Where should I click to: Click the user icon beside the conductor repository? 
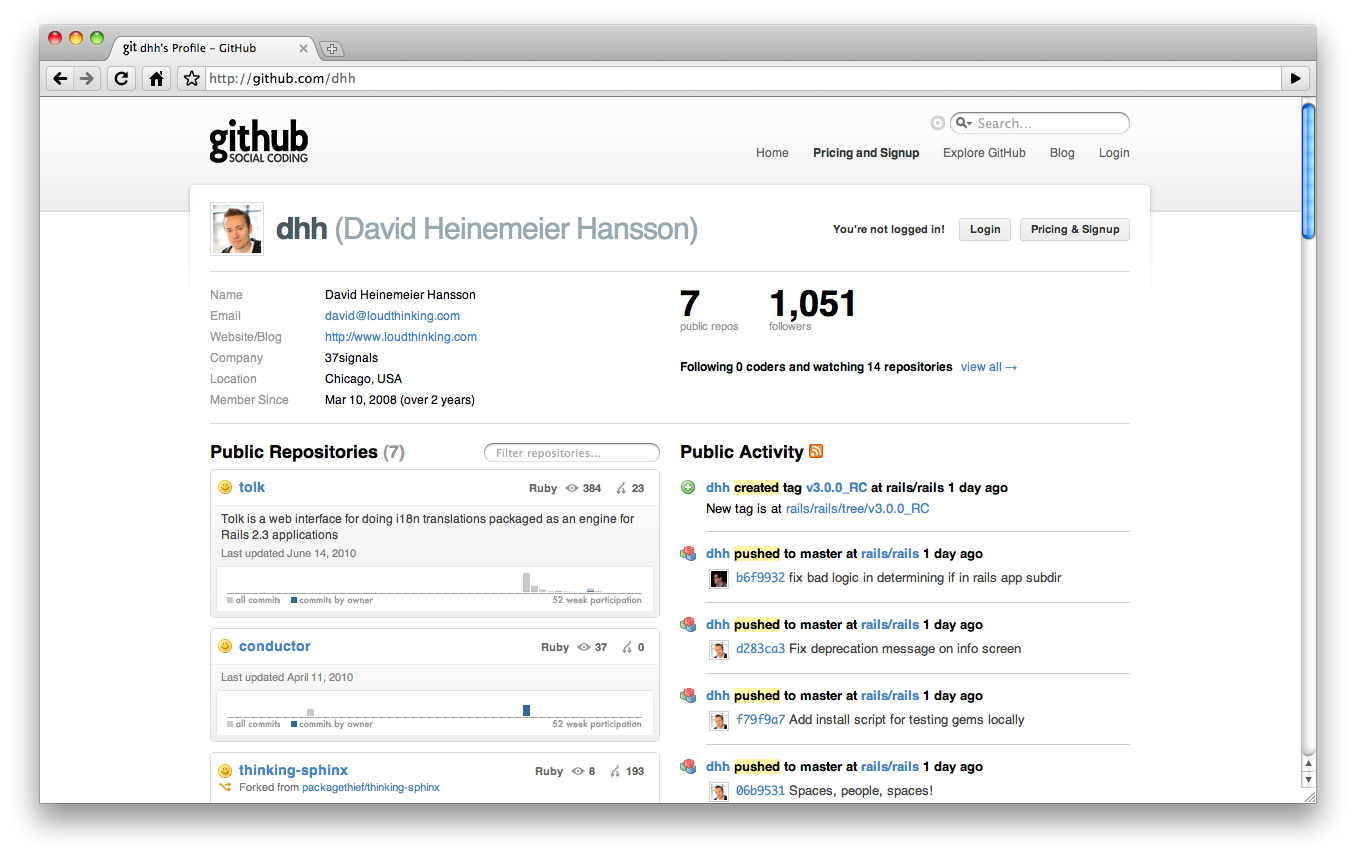[x=225, y=646]
